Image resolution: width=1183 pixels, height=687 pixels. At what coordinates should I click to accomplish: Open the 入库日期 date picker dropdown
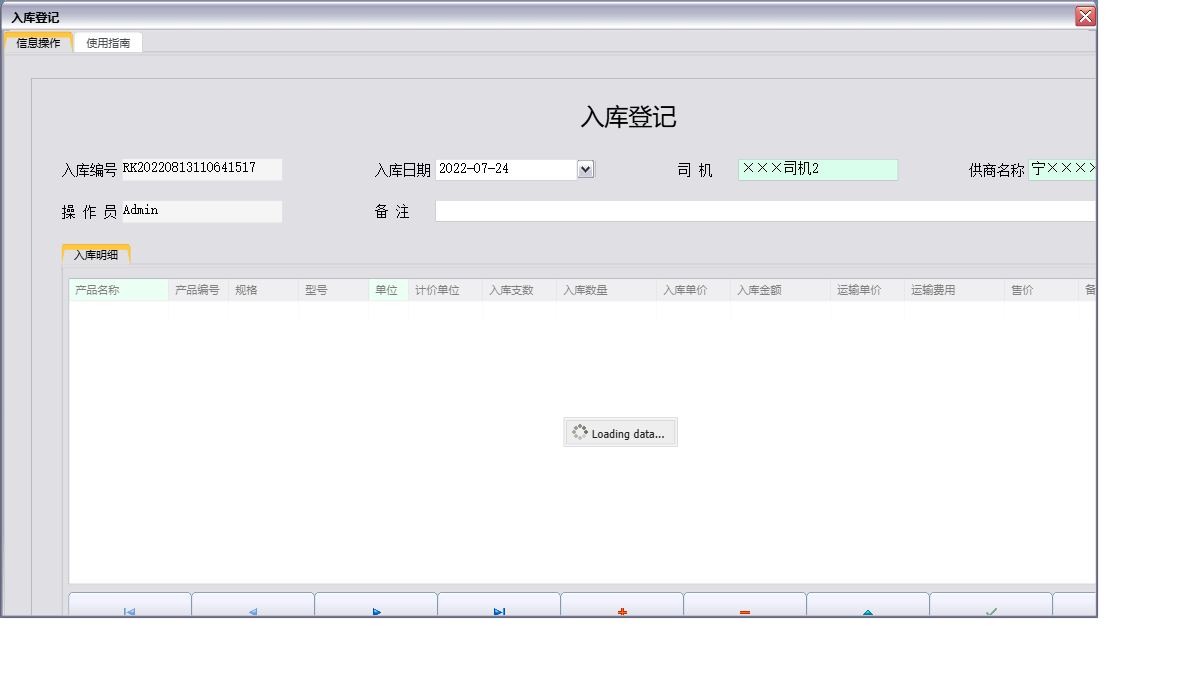585,169
